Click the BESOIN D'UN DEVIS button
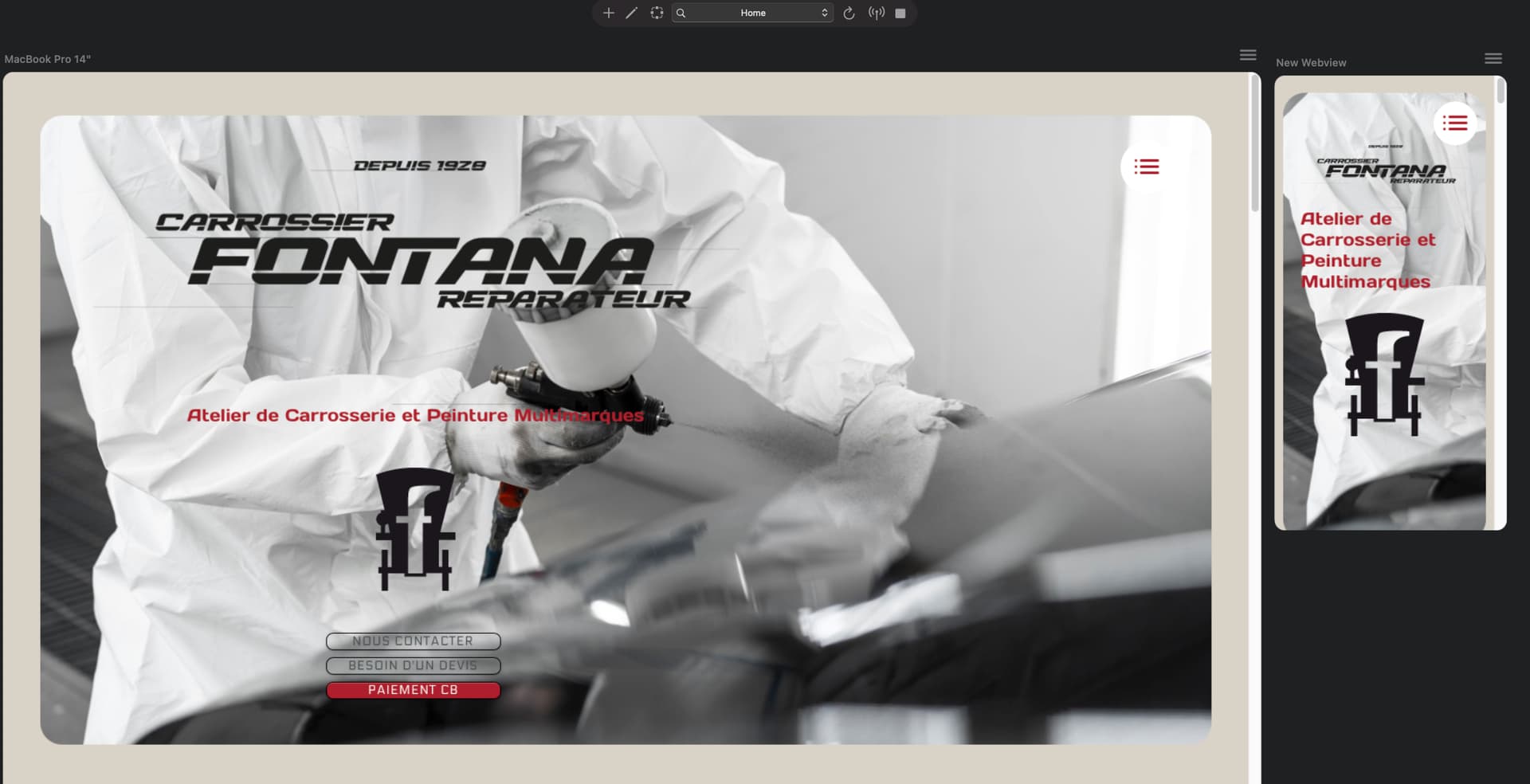The image size is (1530, 784). (x=413, y=665)
